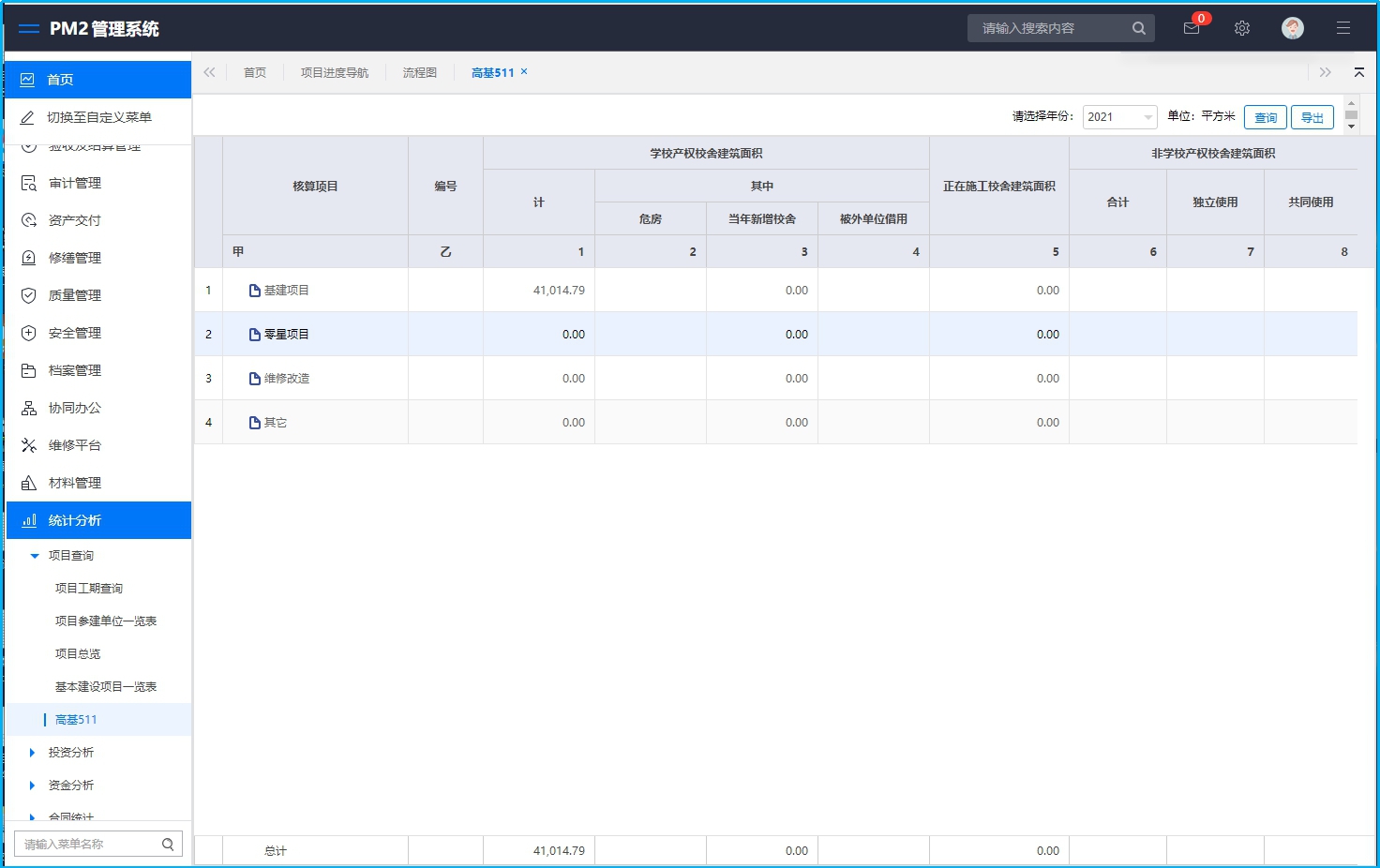Open 安全管理 in sidebar
This screenshot has width=1380, height=868.
click(x=75, y=333)
